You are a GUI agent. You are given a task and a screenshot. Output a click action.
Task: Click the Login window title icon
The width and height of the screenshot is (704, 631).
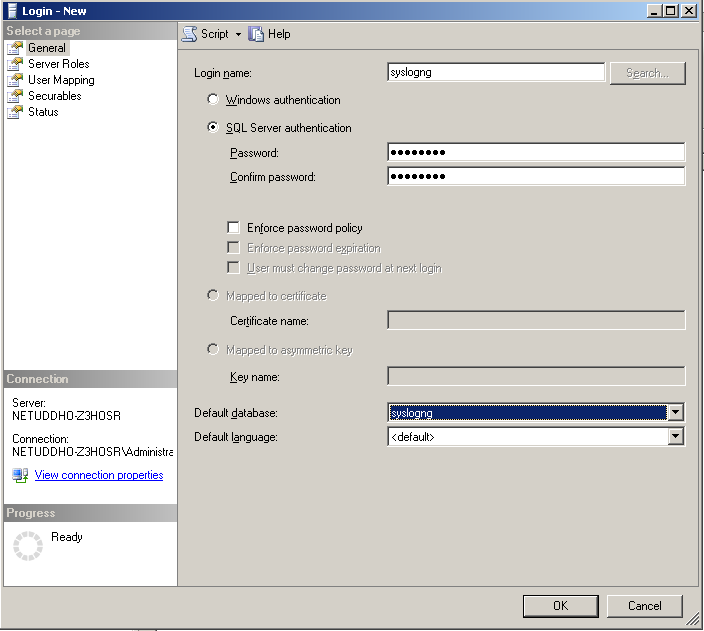pyautogui.click(x=13, y=11)
